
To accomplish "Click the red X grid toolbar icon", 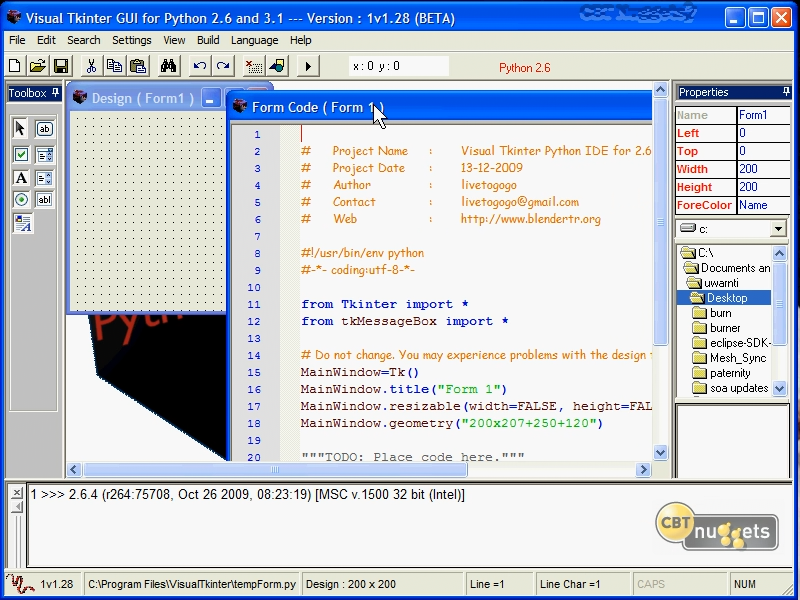I will point(254,66).
